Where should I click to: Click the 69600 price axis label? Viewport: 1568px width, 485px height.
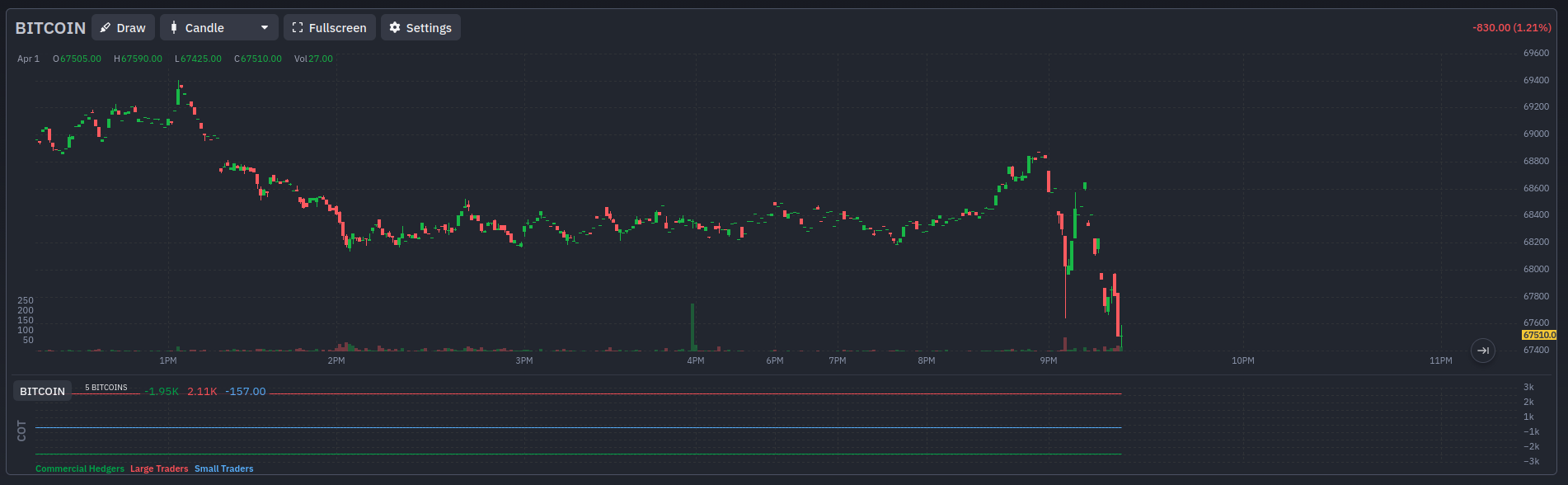(1536, 53)
